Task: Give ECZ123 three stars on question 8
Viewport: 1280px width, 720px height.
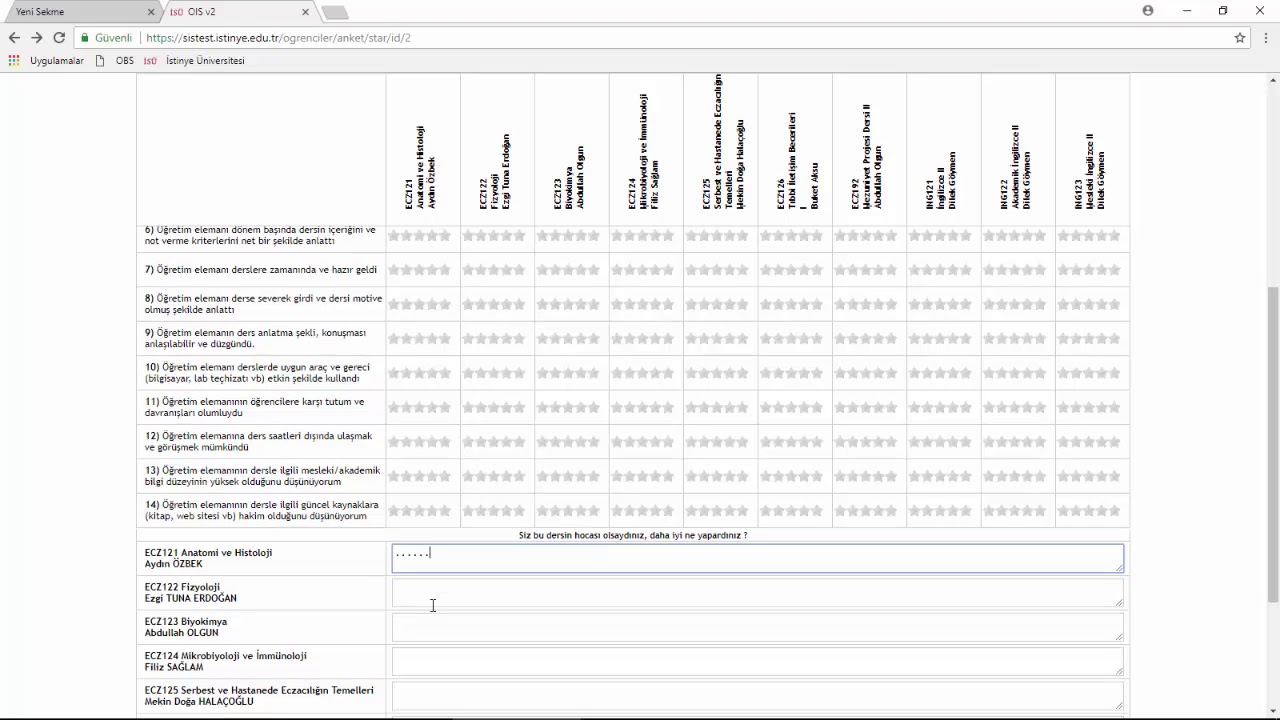Action: (x=568, y=304)
